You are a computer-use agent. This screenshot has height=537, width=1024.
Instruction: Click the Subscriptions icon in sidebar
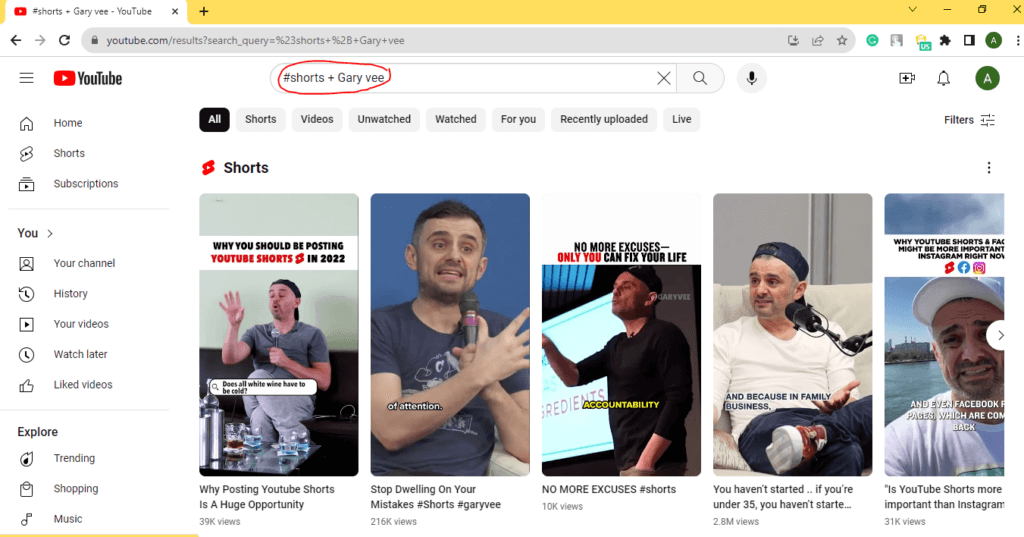coord(26,184)
